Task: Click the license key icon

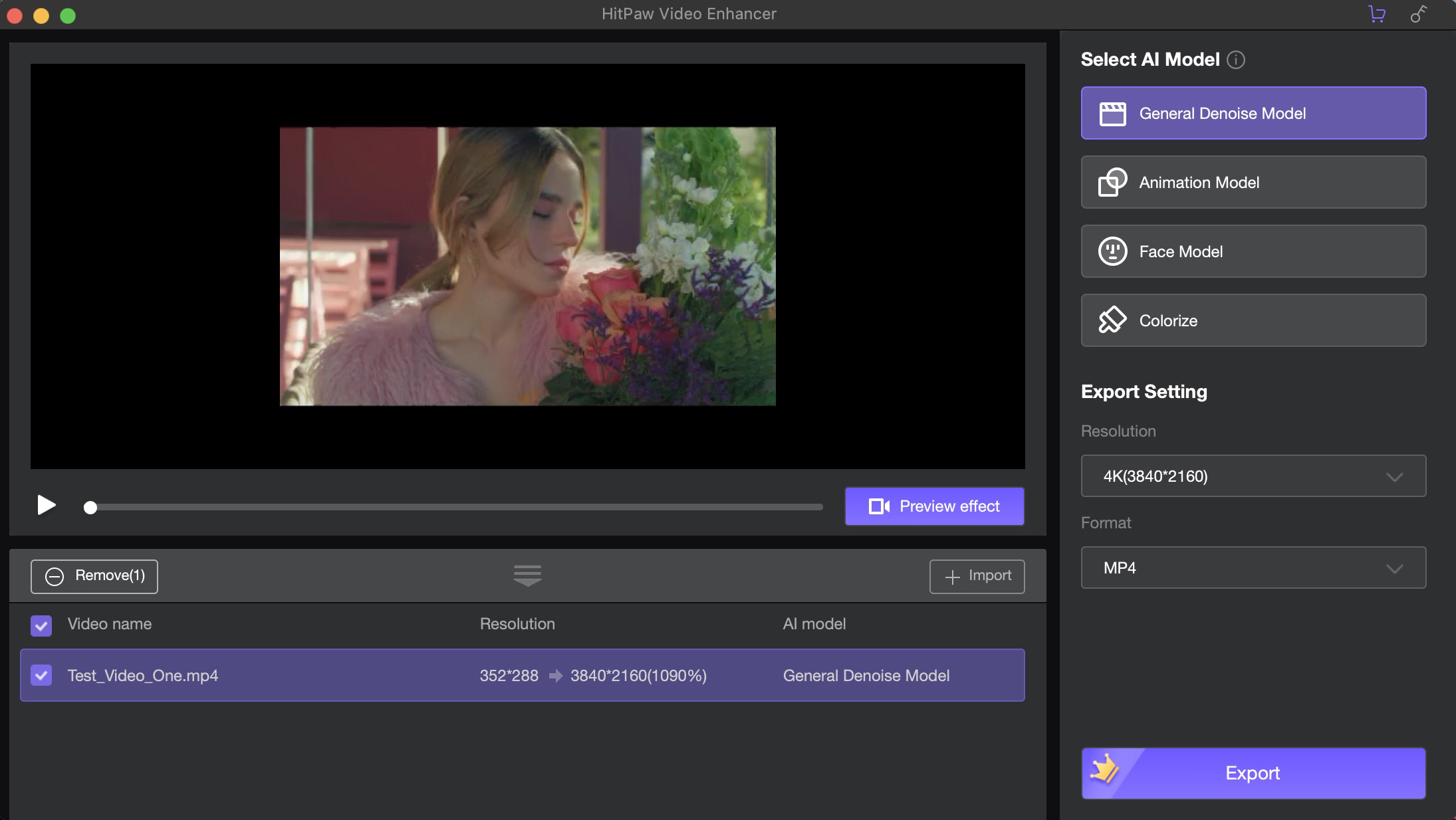Action: [x=1419, y=14]
